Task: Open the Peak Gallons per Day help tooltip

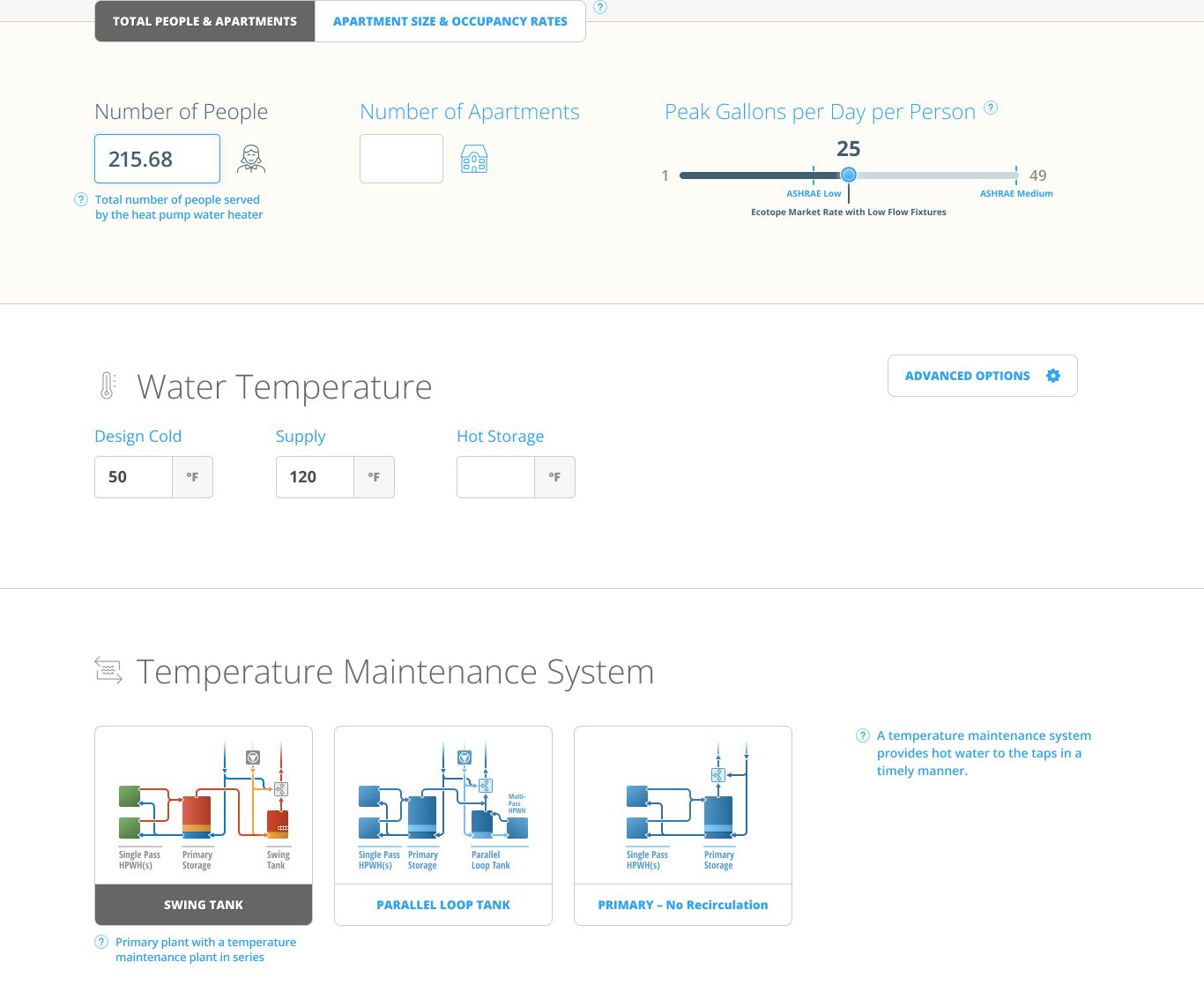Action: click(x=991, y=108)
